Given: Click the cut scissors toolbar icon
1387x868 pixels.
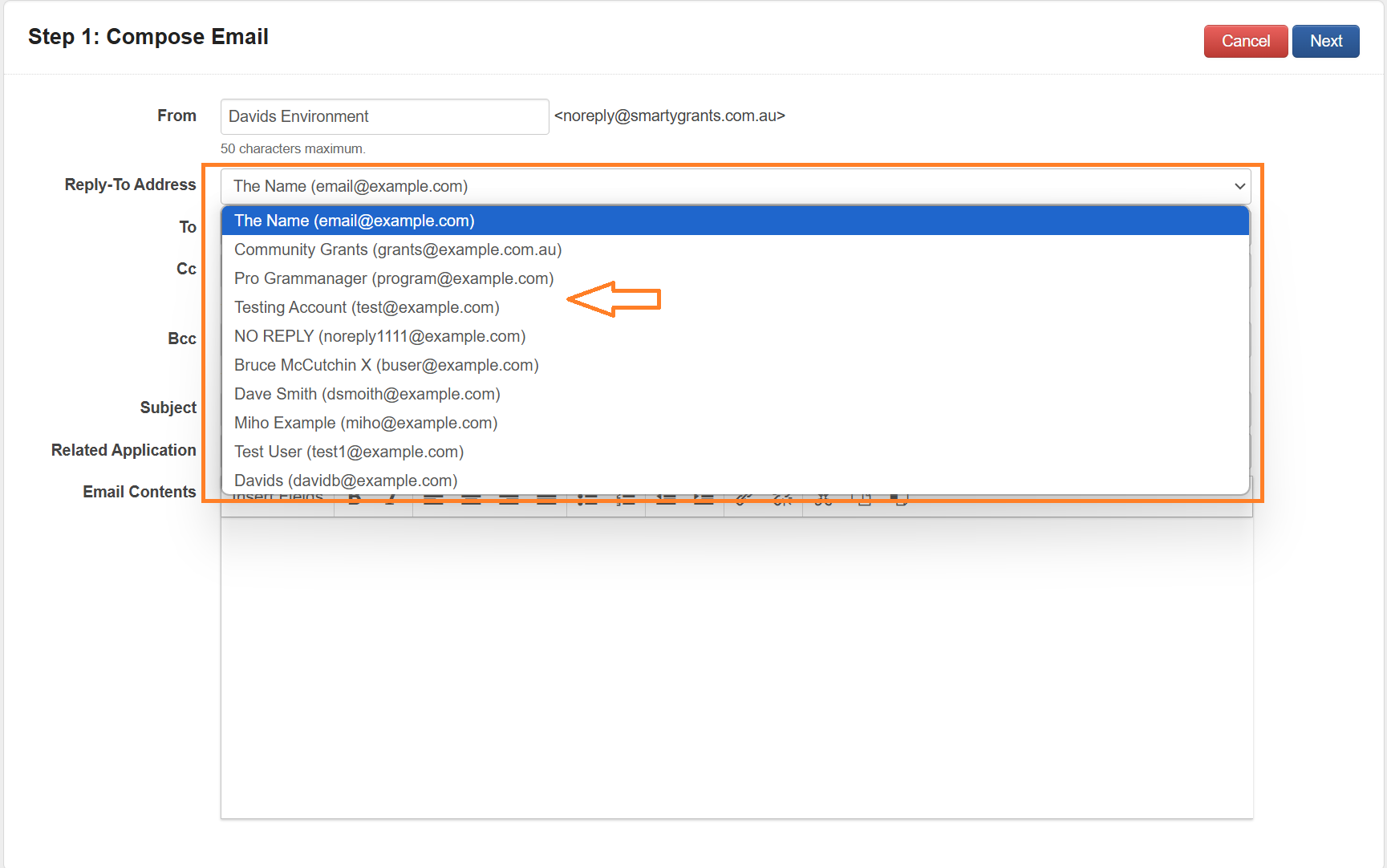Looking at the screenshot, I should (823, 501).
